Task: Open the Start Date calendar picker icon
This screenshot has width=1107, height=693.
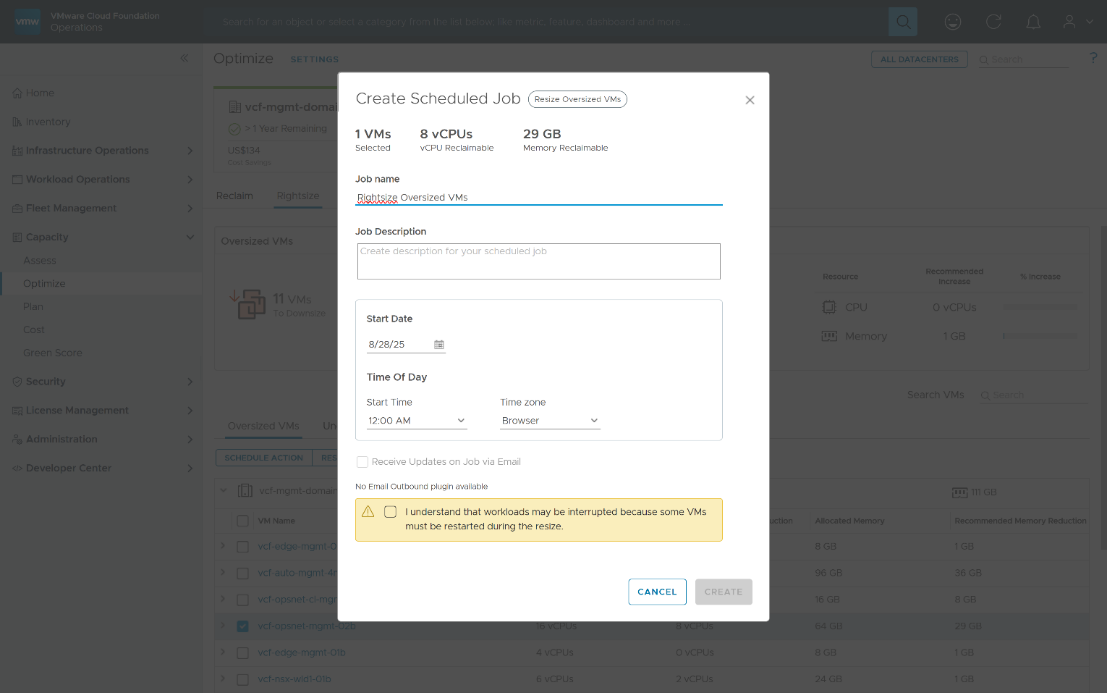Action: click(x=437, y=343)
